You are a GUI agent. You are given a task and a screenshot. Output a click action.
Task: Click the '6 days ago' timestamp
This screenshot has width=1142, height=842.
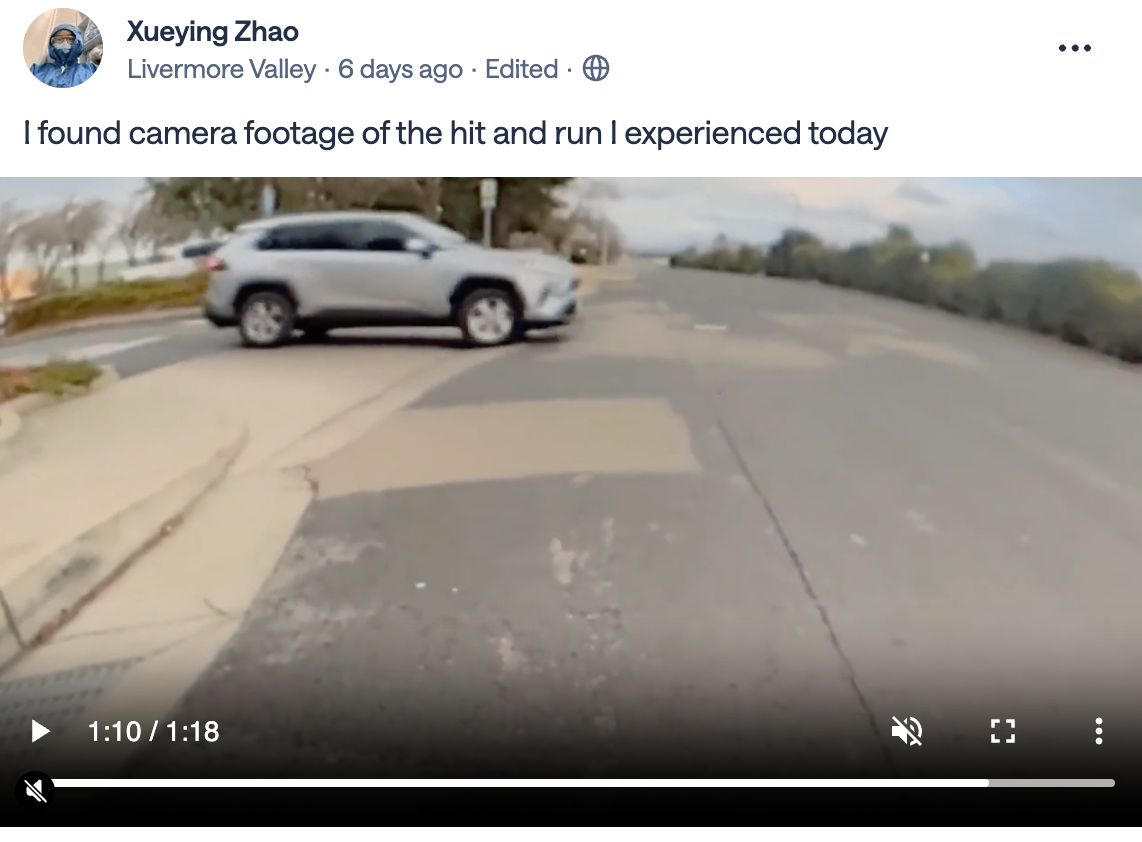(x=400, y=69)
